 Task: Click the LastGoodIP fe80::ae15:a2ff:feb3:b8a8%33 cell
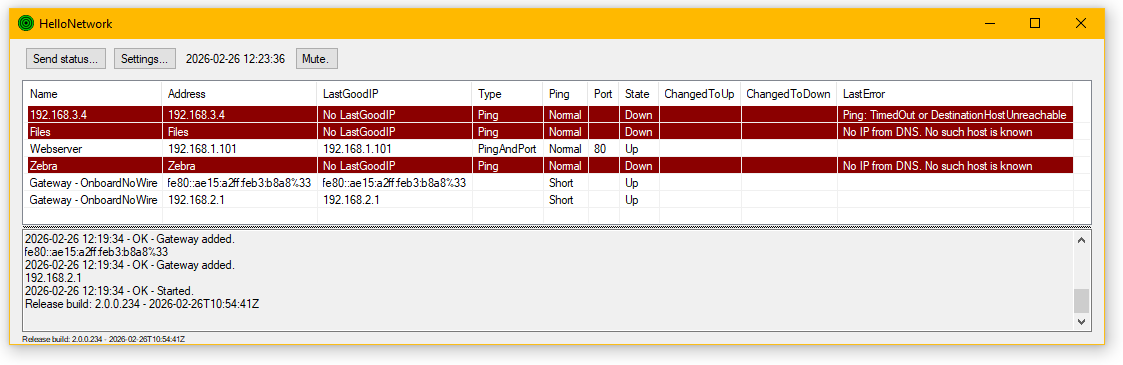point(394,183)
